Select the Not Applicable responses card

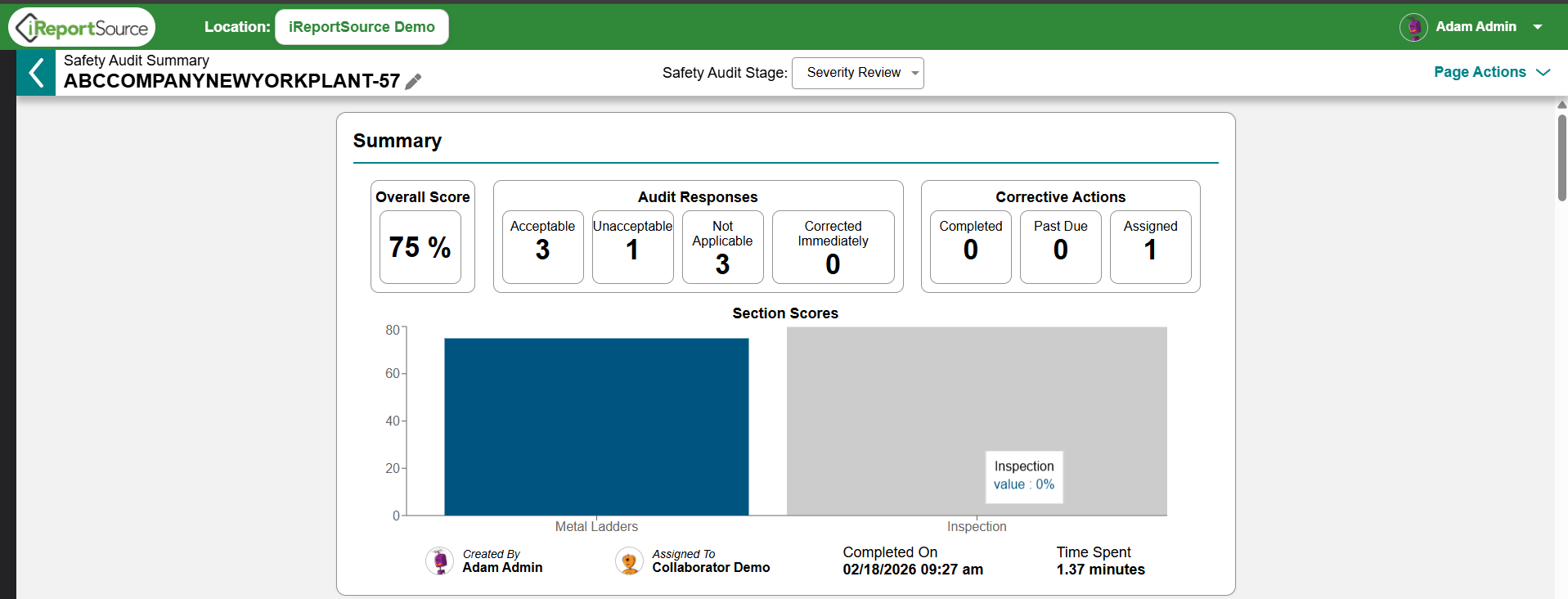click(723, 247)
